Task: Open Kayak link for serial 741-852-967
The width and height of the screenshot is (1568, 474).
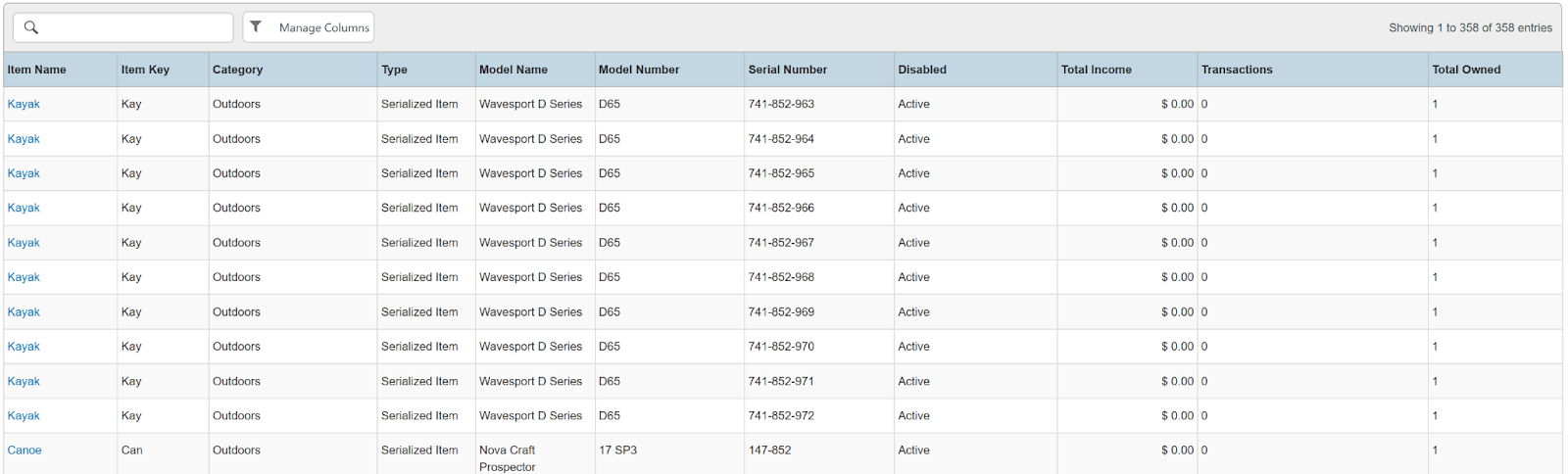Action: [24, 243]
